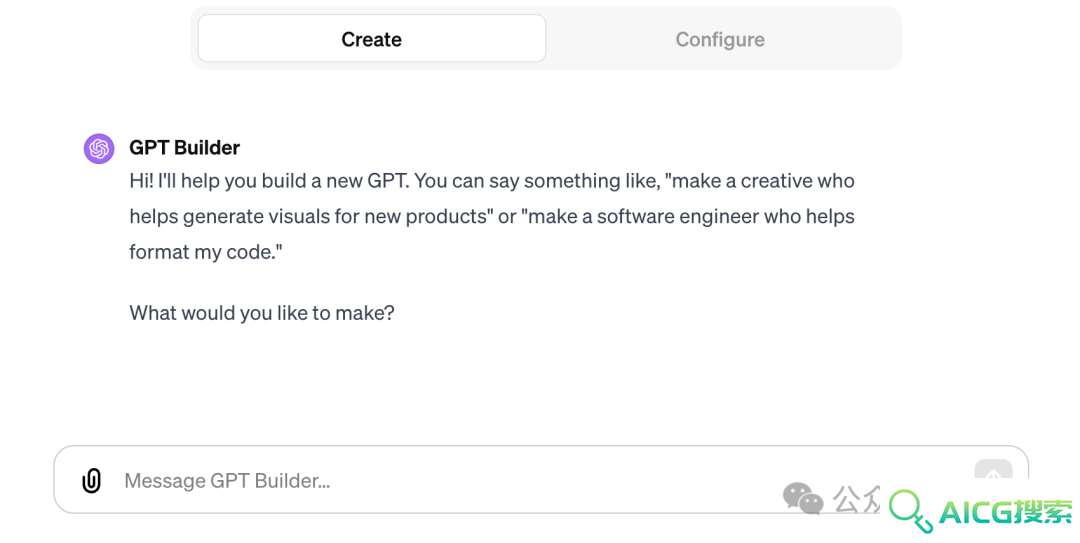Screen dimensions: 1080x543
Task: Click the purple GPT Builder avatar icon
Action: coord(99,148)
